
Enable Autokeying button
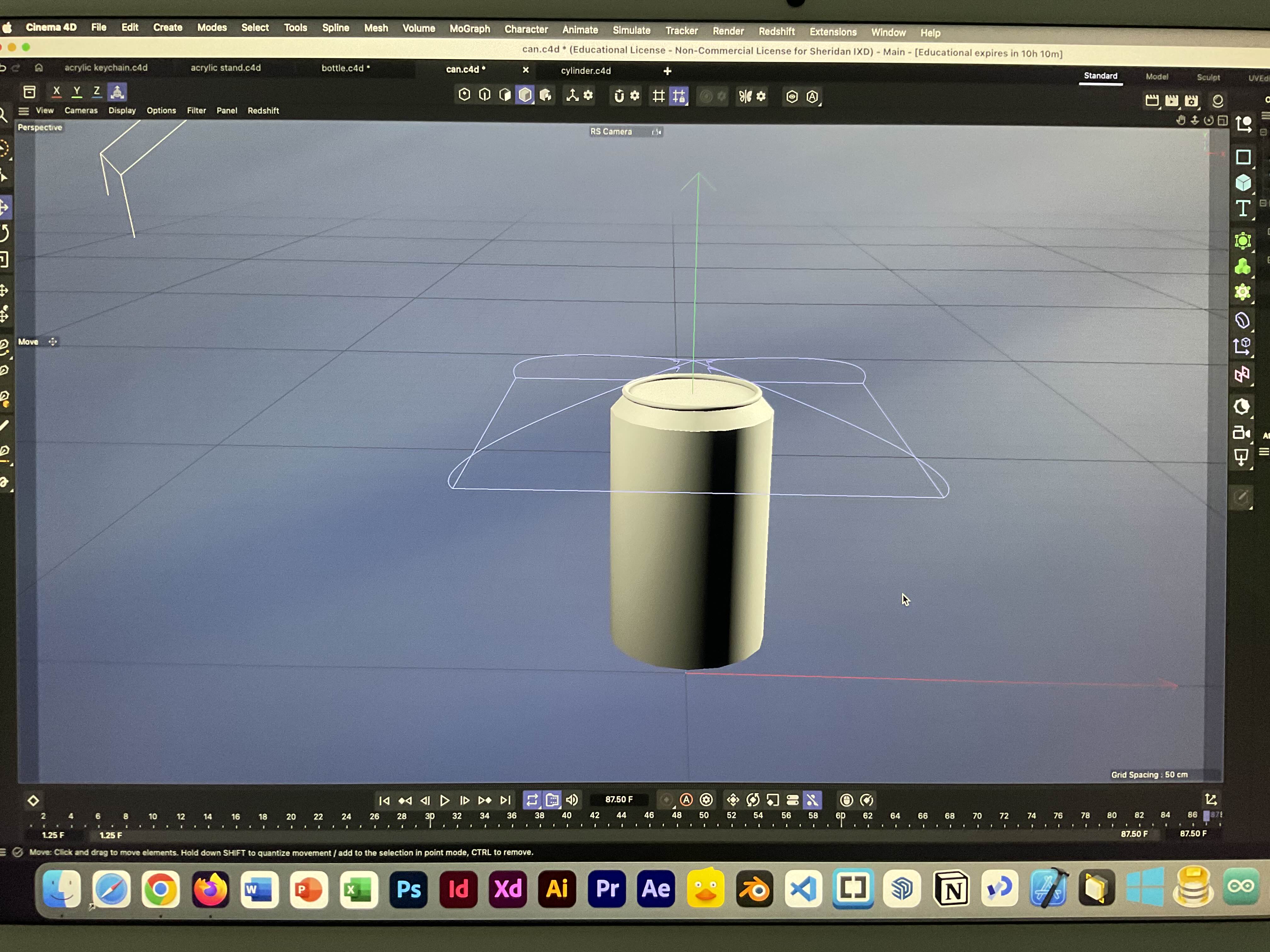686,800
